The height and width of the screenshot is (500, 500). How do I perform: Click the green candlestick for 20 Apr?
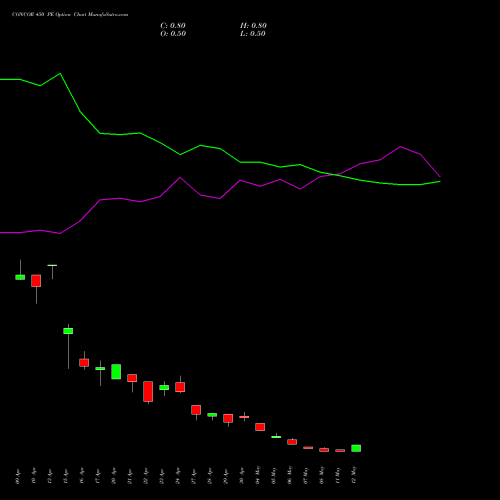116,372
